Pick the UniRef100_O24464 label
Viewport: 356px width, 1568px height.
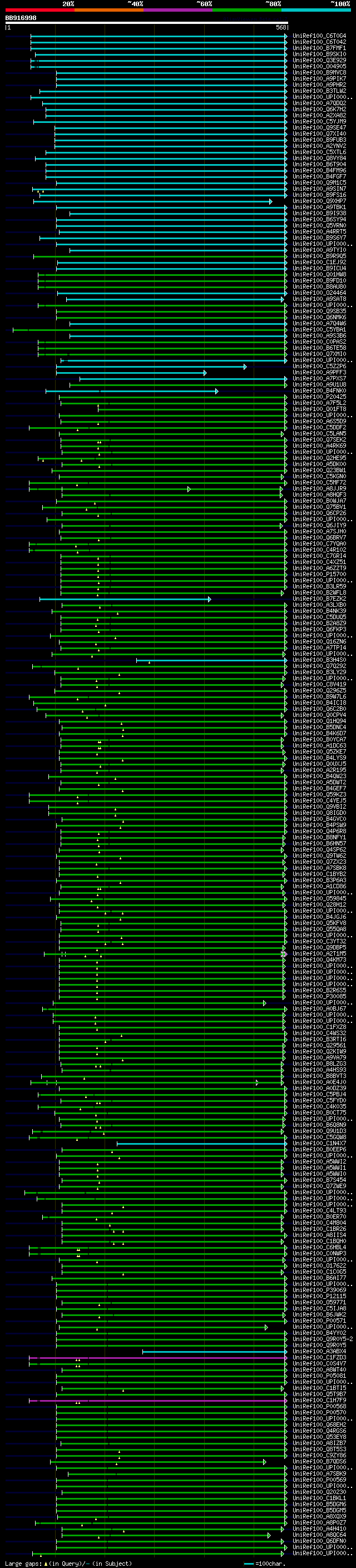[x=319, y=293]
